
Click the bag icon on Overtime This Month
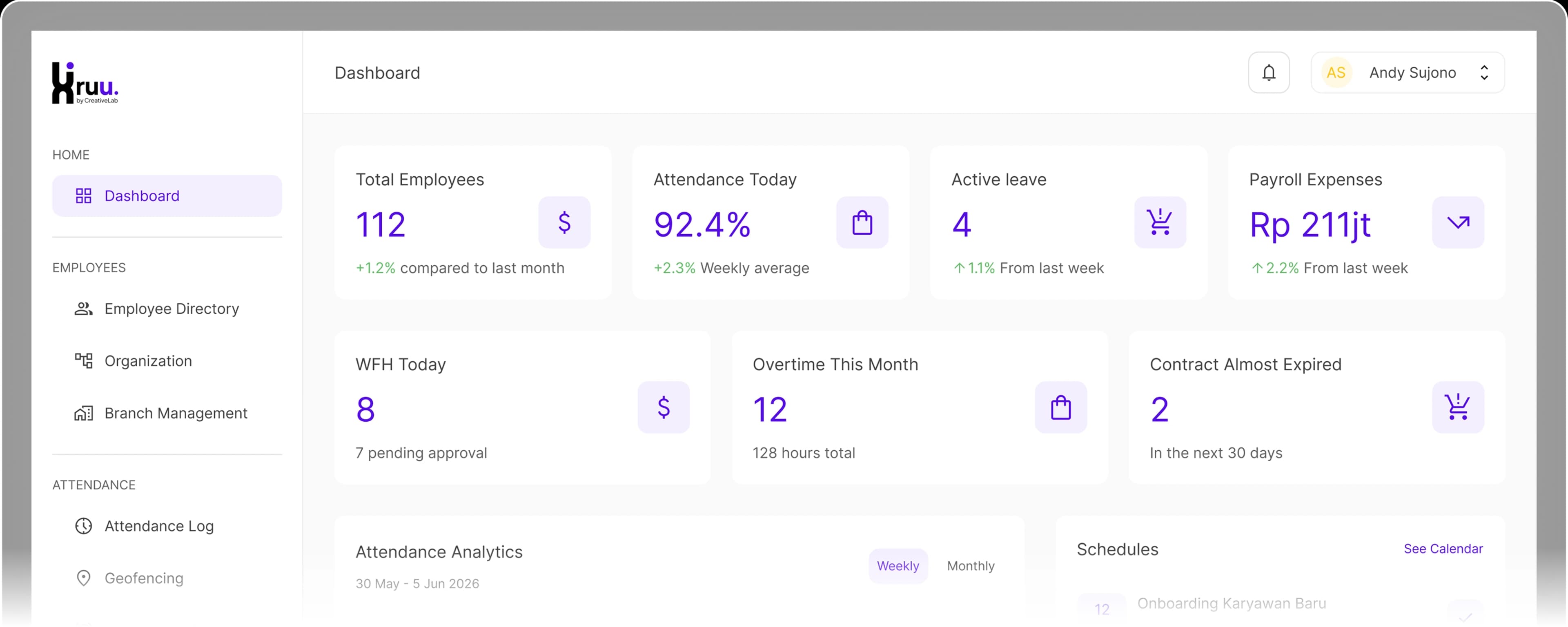click(x=1061, y=407)
